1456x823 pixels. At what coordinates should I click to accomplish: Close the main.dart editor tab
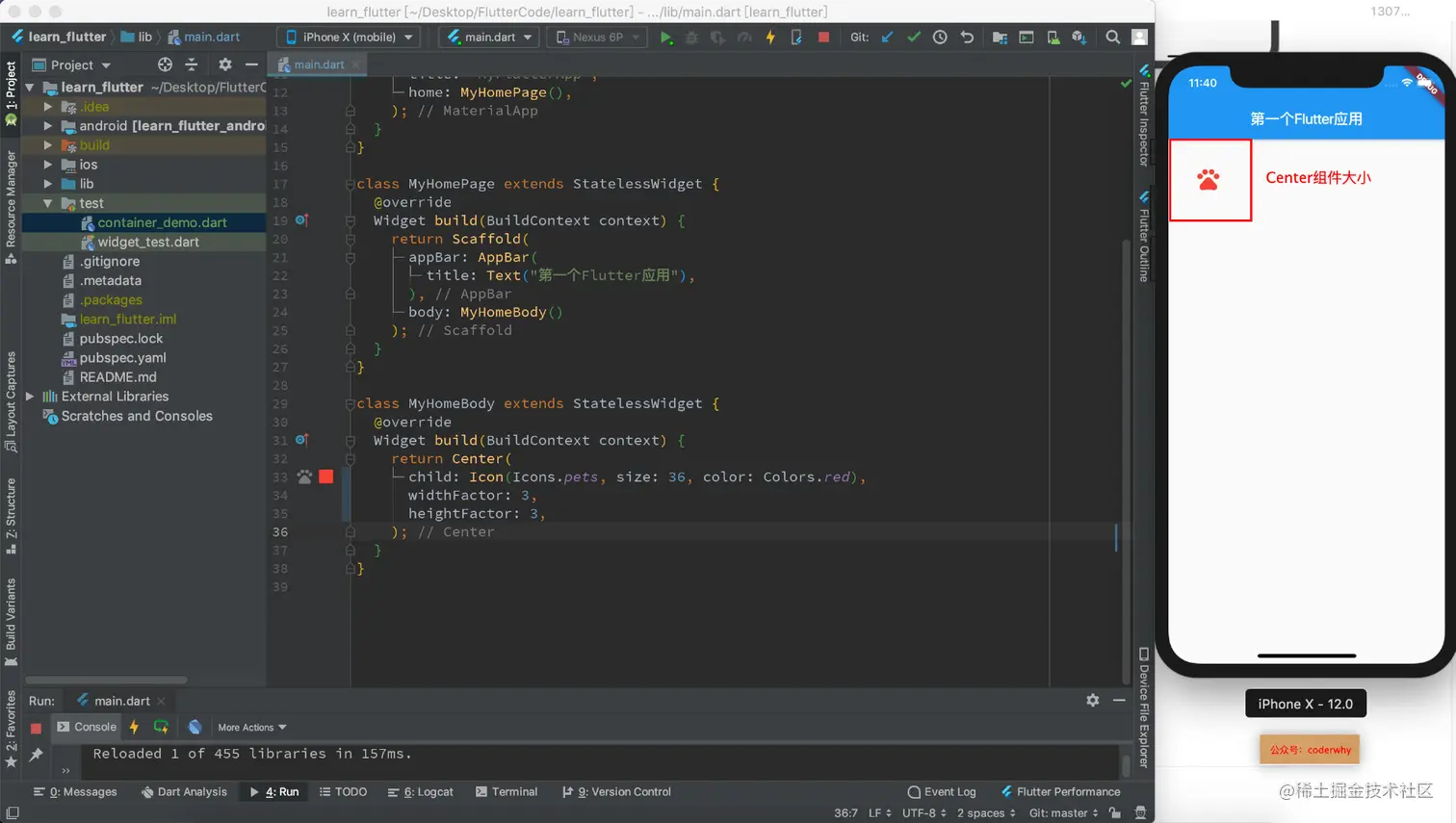(x=355, y=64)
